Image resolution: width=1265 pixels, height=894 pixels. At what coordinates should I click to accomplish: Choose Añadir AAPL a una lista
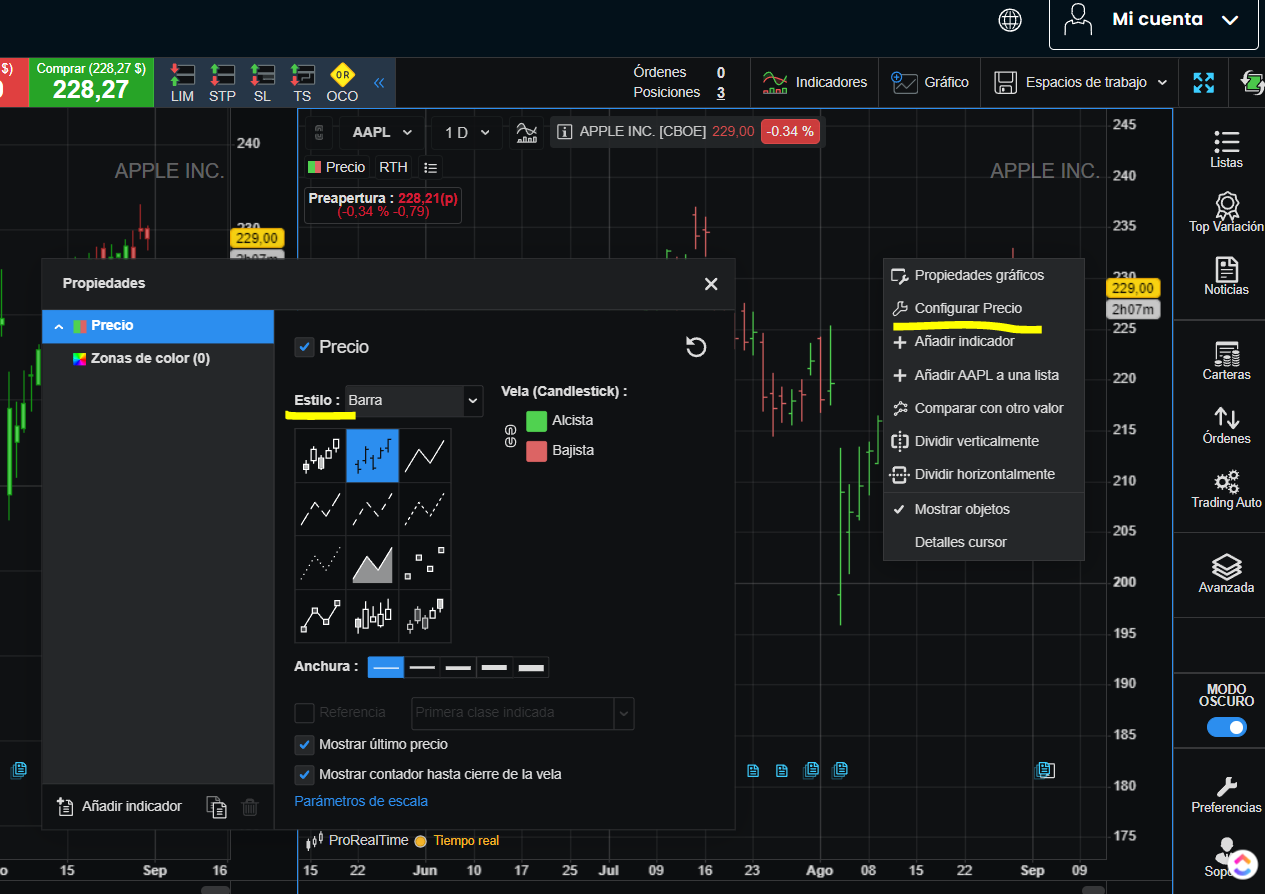coord(984,375)
